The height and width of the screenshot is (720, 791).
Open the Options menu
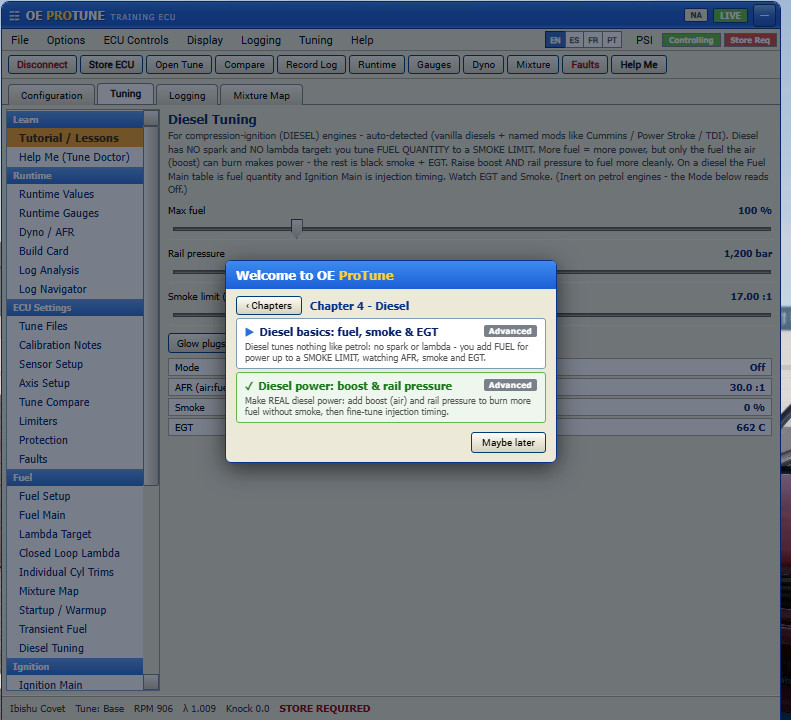66,40
